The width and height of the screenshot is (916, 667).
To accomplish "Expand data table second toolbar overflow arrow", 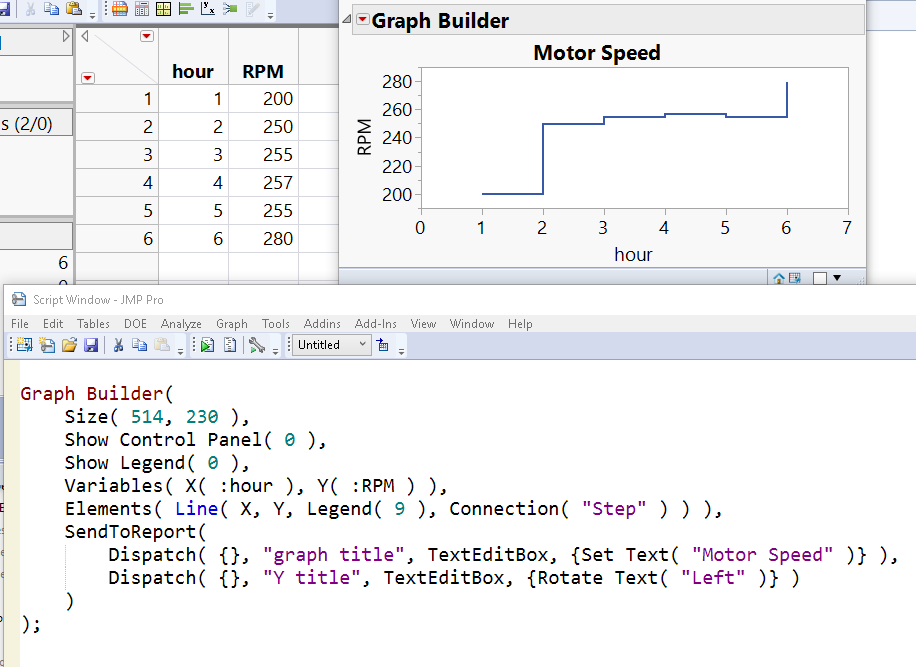I will click(x=270, y=15).
